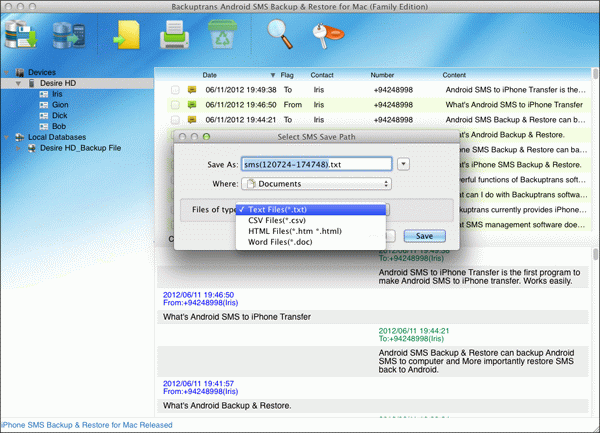The image size is (600, 433).
Task: Tick the checkbox for the 19:49:38 message
Action: point(175,90)
